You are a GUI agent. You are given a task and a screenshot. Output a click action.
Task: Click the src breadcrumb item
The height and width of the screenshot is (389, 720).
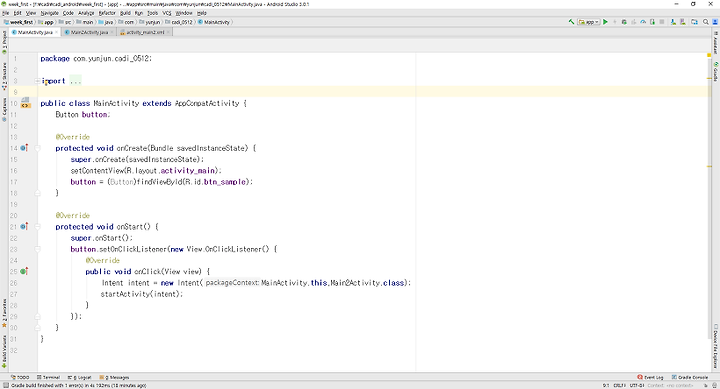[x=65, y=22]
